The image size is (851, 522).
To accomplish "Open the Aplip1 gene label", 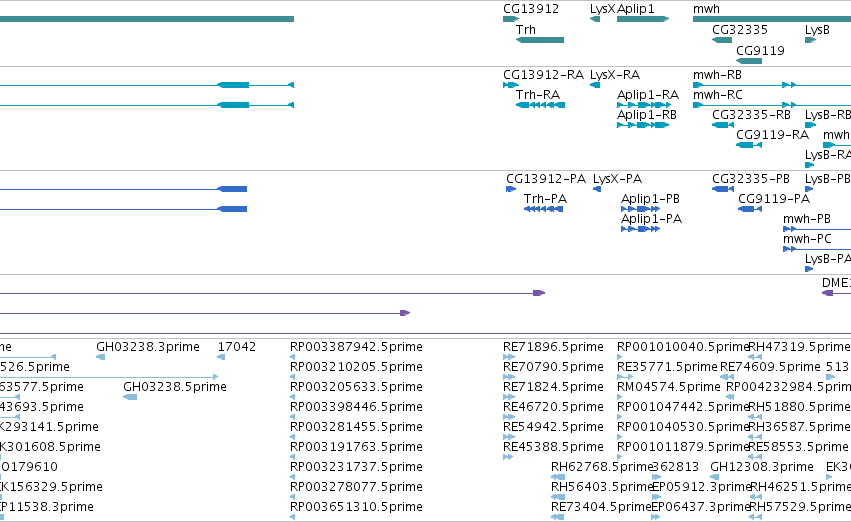I will coord(636,9).
